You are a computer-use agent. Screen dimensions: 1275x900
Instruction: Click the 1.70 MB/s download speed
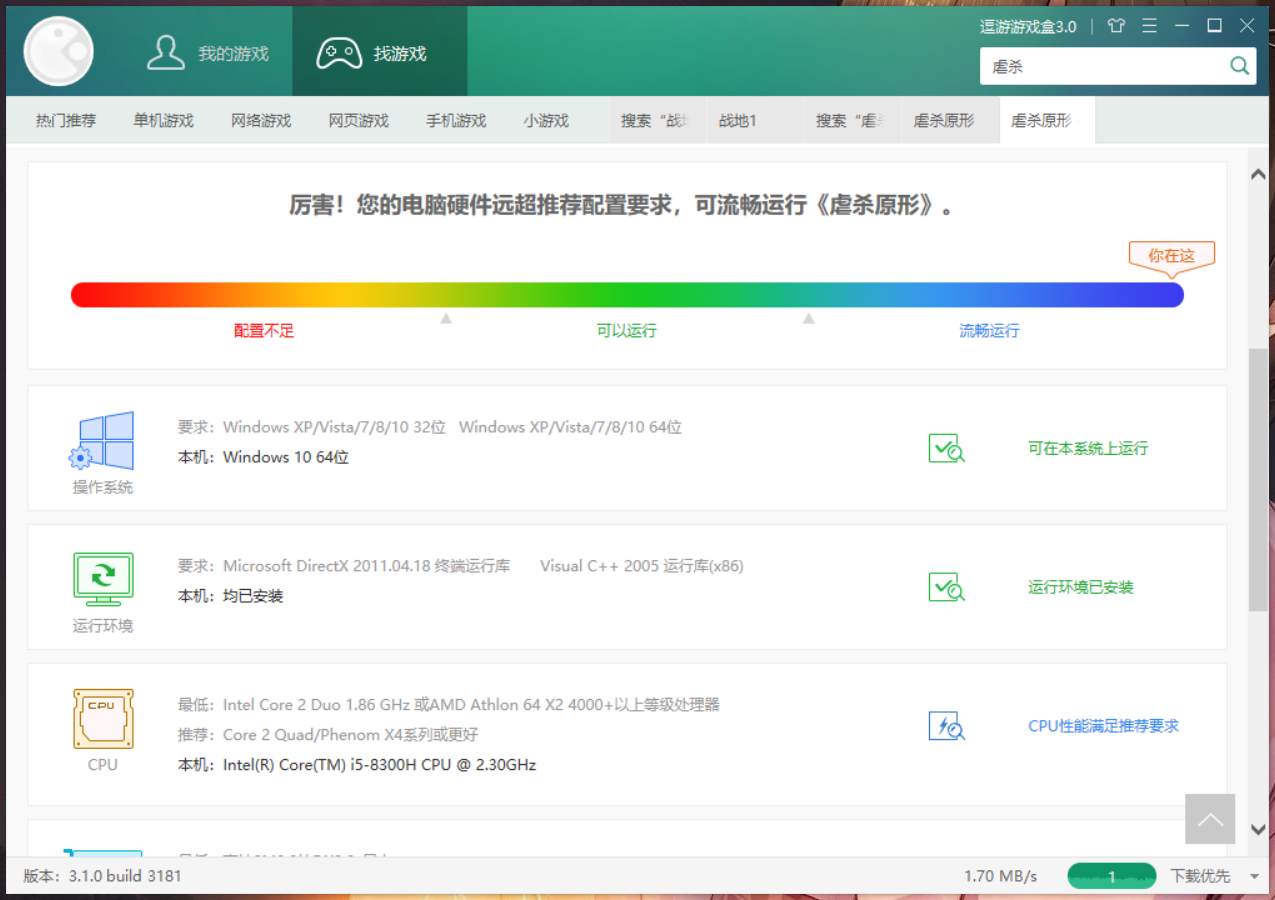(1001, 876)
